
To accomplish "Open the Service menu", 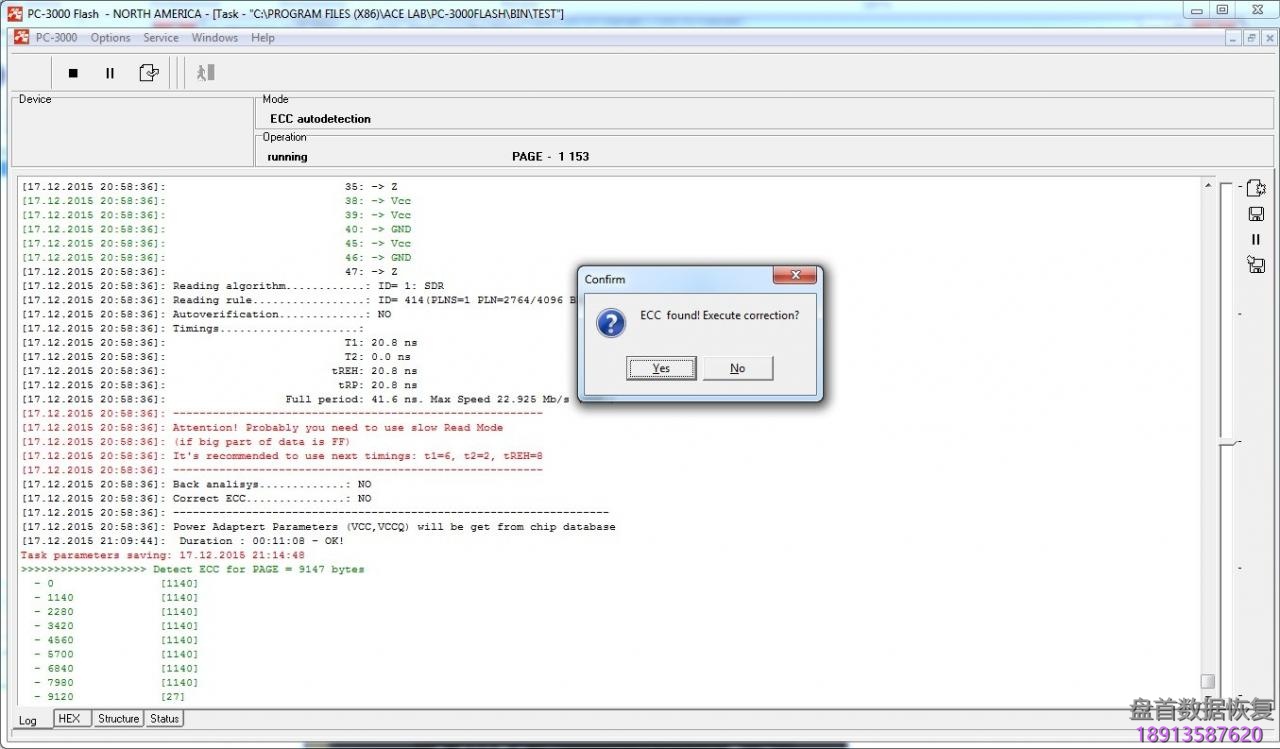I will [160, 38].
